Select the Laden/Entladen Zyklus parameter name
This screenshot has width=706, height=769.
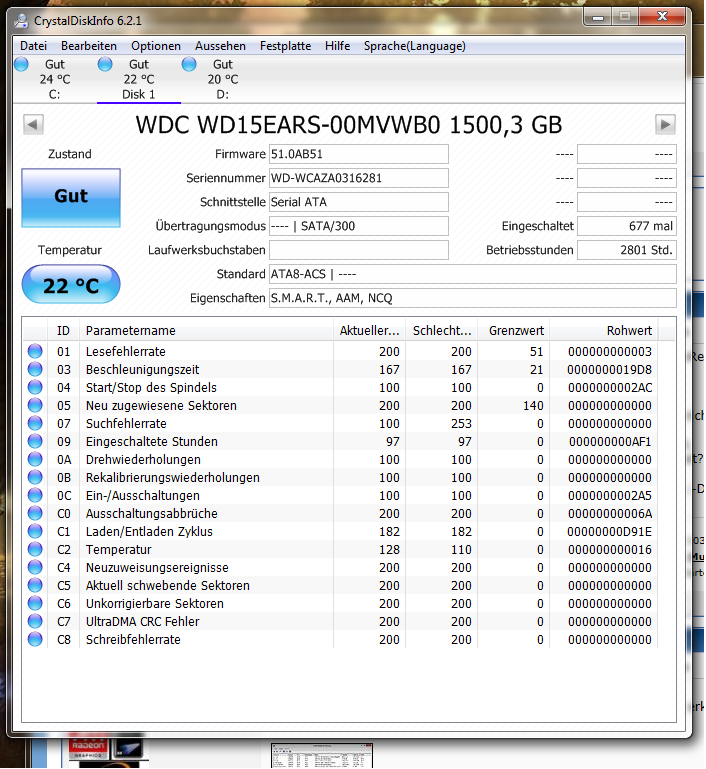[149, 532]
